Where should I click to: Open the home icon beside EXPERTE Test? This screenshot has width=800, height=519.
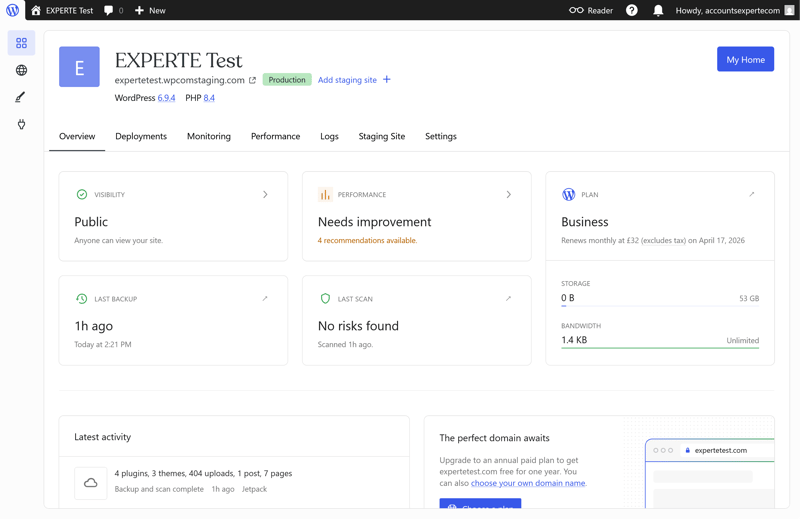coord(36,10)
